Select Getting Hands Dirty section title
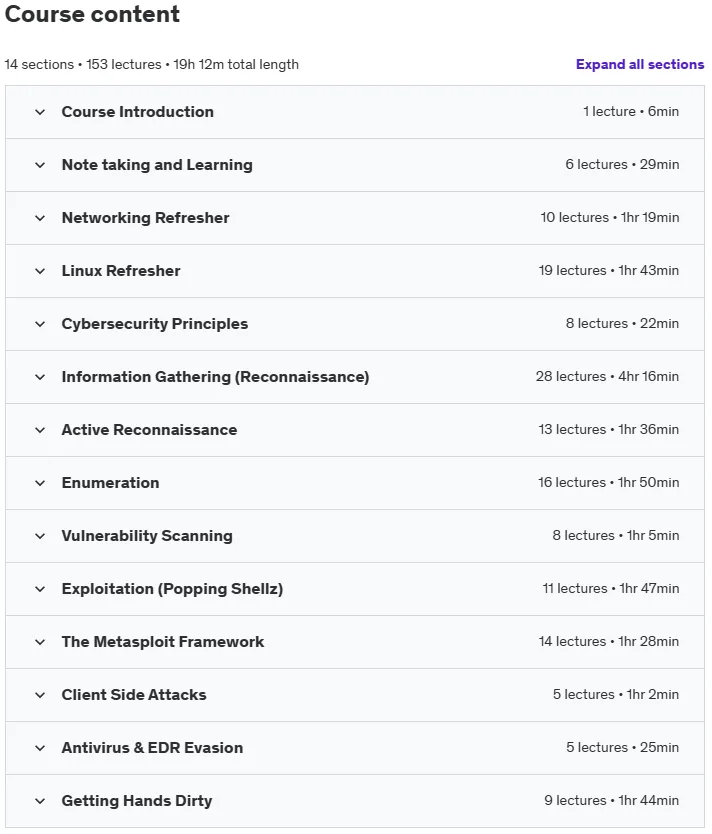The width and height of the screenshot is (712, 834). 137,800
